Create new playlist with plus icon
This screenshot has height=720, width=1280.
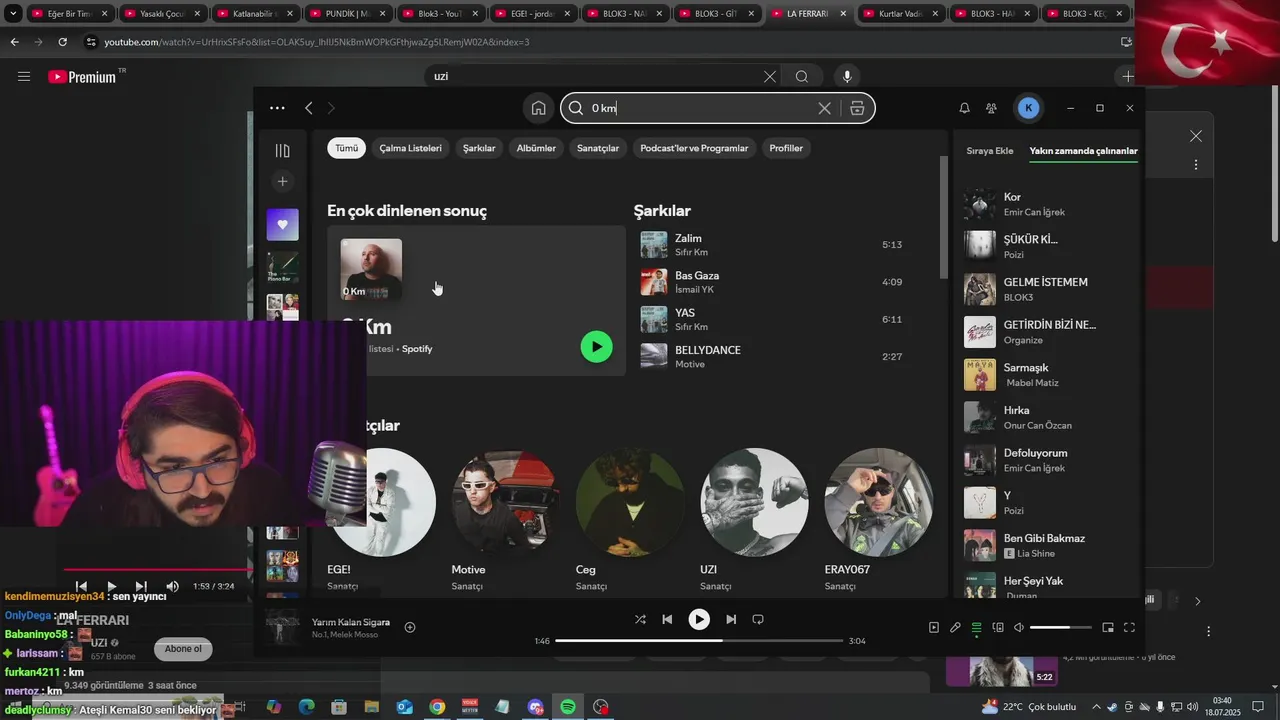click(282, 181)
